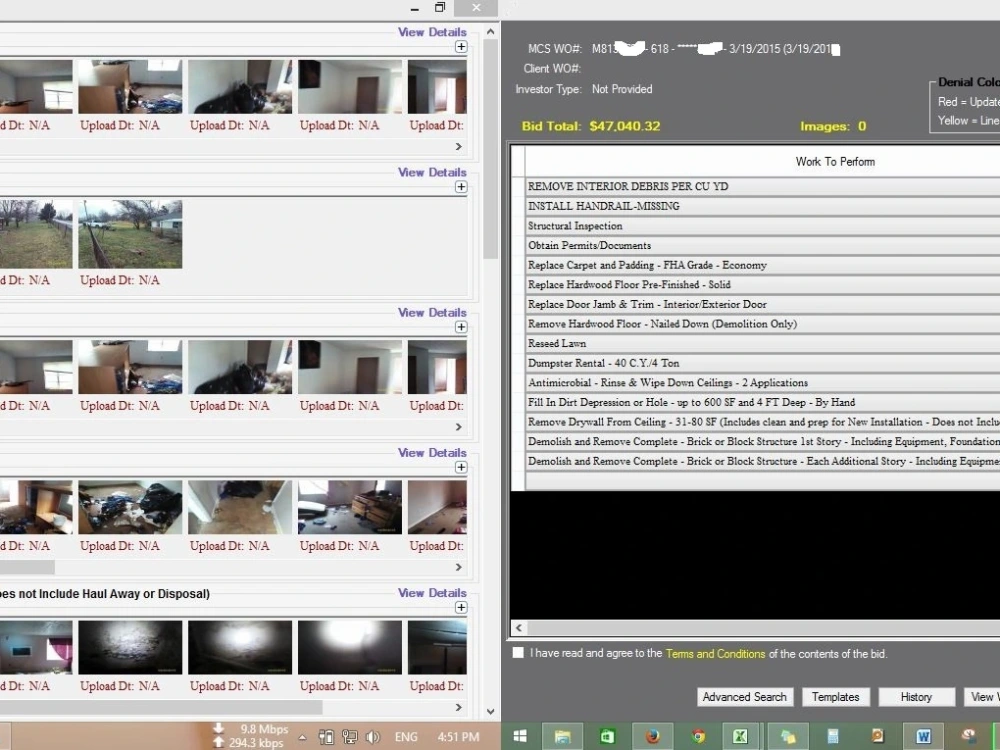Open Excel from the taskbar

tap(740, 736)
